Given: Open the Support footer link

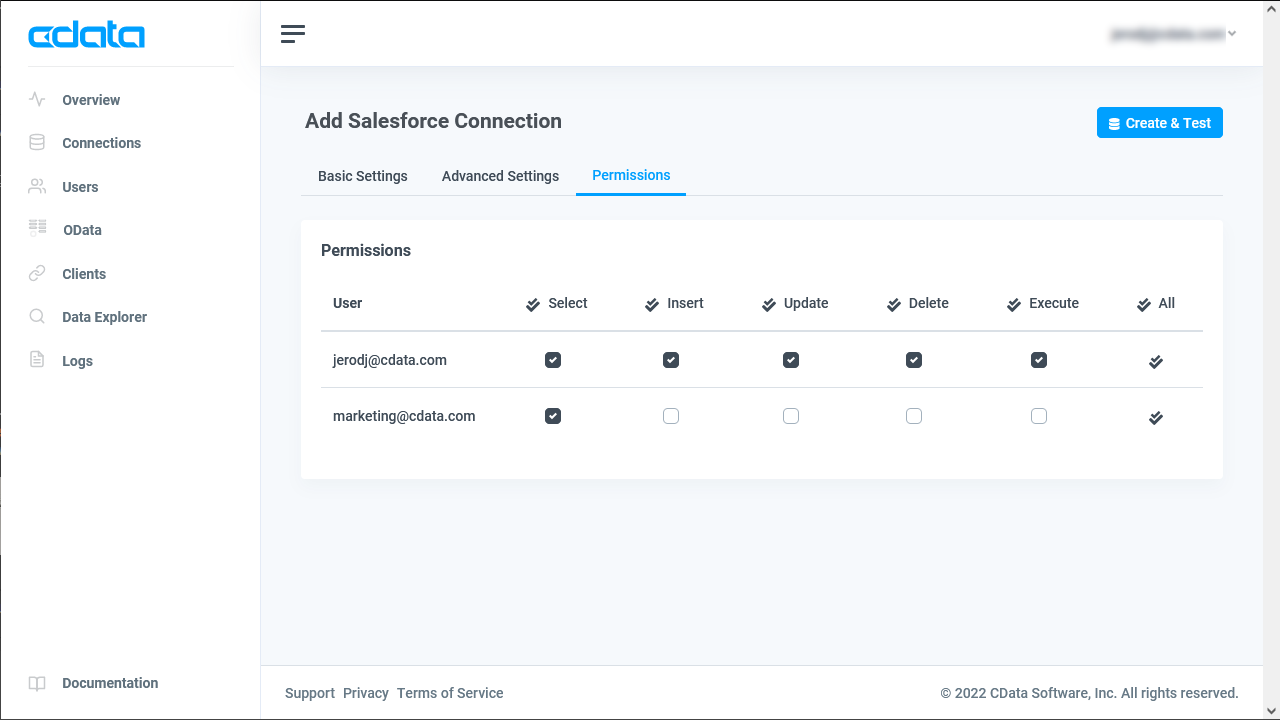Looking at the screenshot, I should (x=310, y=693).
